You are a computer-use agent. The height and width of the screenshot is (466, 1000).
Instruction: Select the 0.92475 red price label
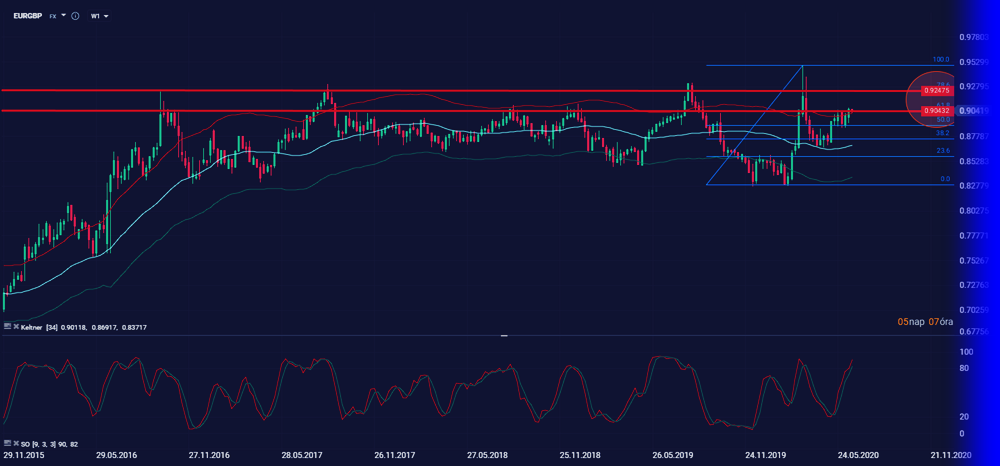coord(936,91)
